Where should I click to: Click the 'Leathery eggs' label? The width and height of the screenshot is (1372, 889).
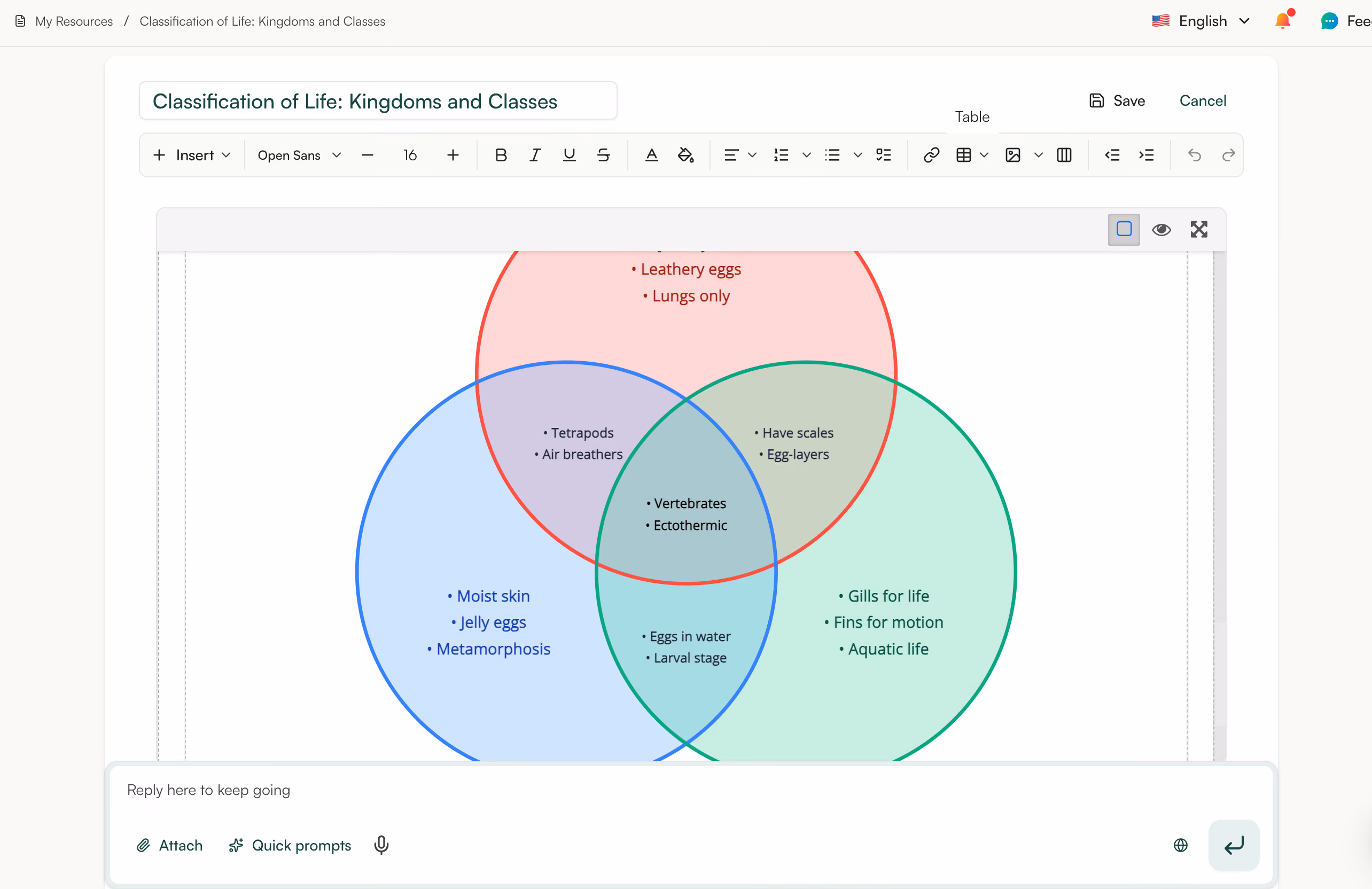tap(691, 269)
